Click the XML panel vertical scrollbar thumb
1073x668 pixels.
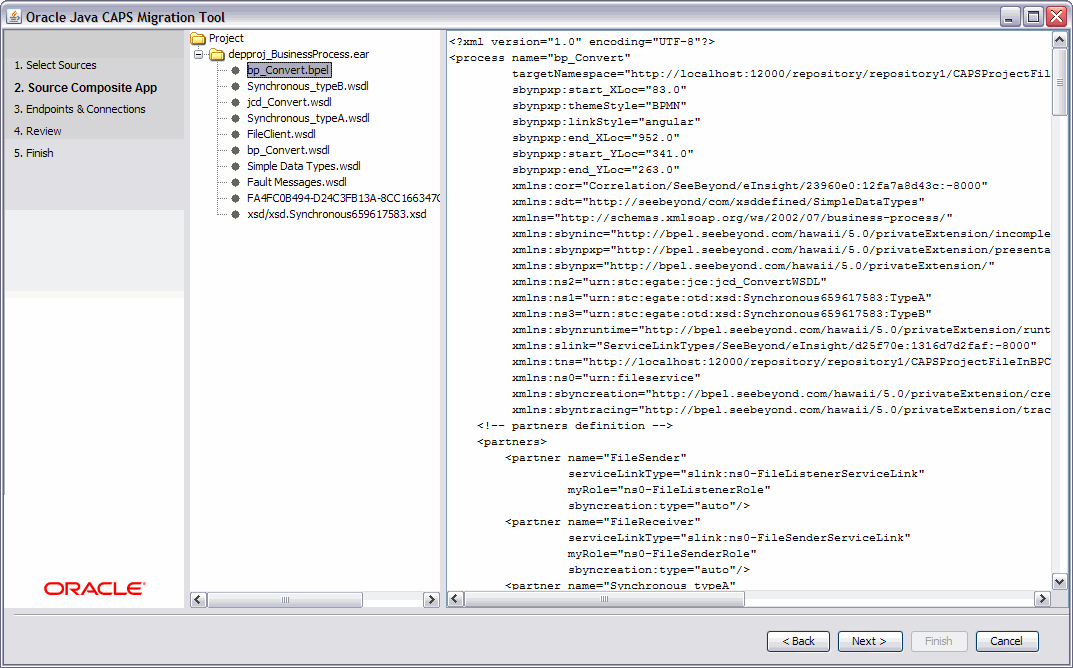pos(1059,82)
